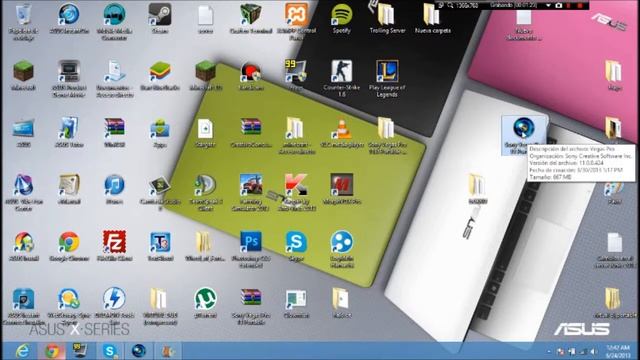Open the TeamSpeak 3 Client shortcut
Image resolution: width=640 pixels, height=360 pixels.
[205, 186]
